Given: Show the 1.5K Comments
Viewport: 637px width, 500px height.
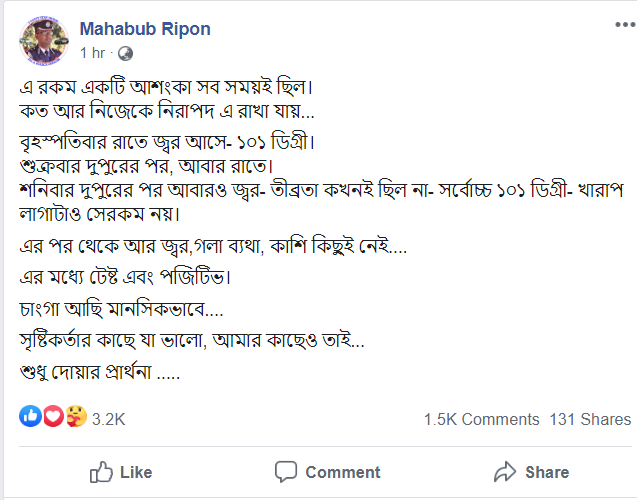Looking at the screenshot, I should click(x=480, y=420).
